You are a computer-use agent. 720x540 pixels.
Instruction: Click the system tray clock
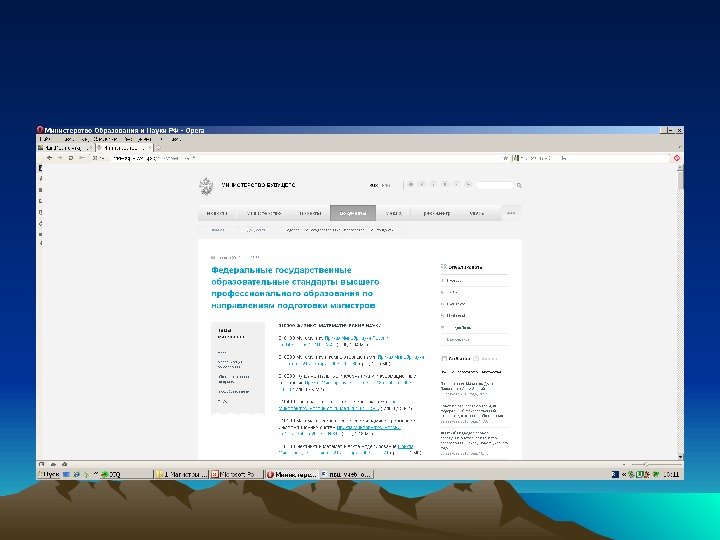(x=671, y=474)
